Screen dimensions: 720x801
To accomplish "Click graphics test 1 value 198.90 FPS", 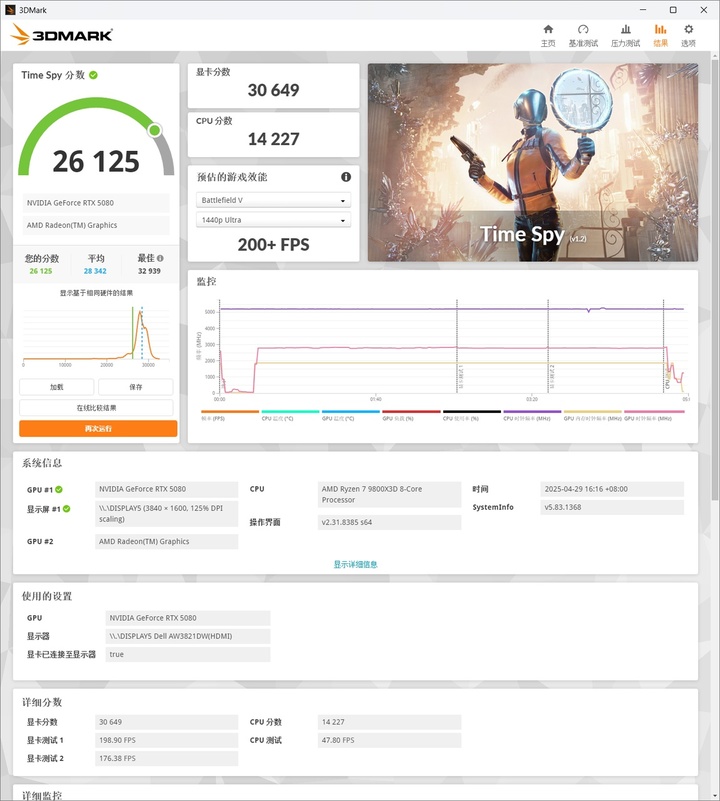I will 167,740.
